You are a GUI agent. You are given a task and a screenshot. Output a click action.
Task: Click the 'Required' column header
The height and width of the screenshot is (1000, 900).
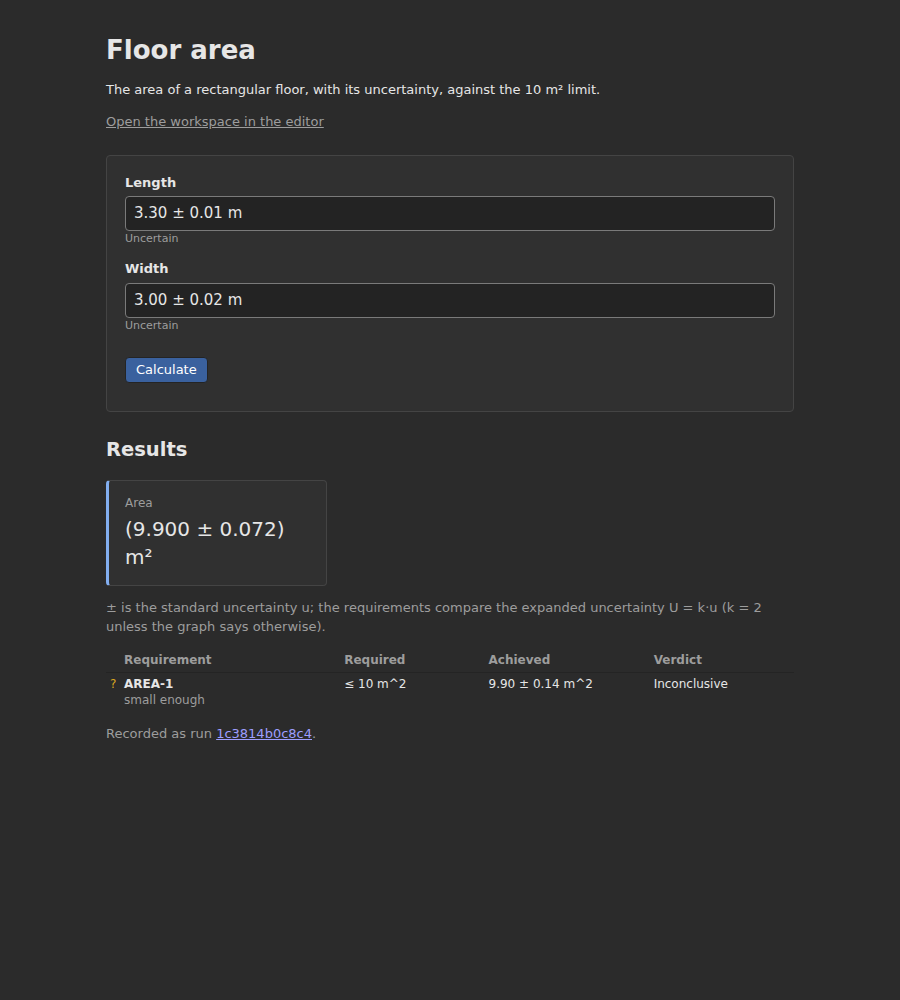(374, 660)
